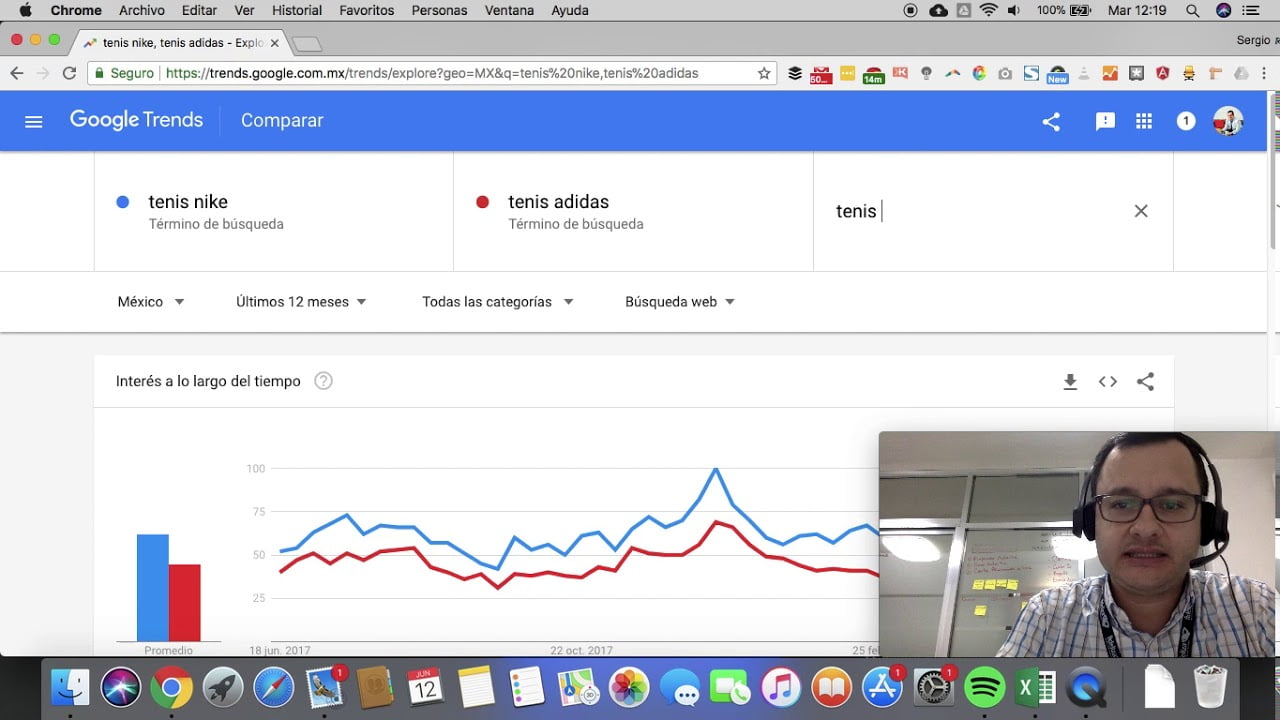
Task: Open Spotlight search in menu bar
Action: [1193, 10]
